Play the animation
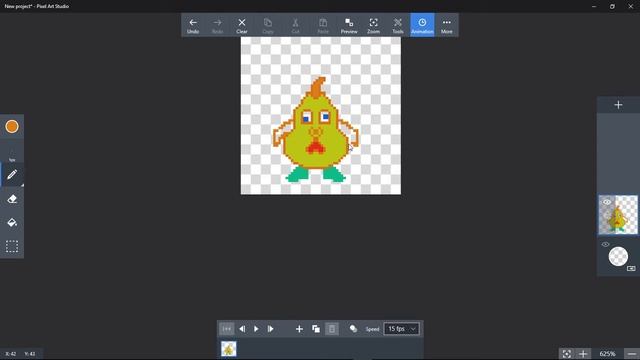 [x=256, y=329]
